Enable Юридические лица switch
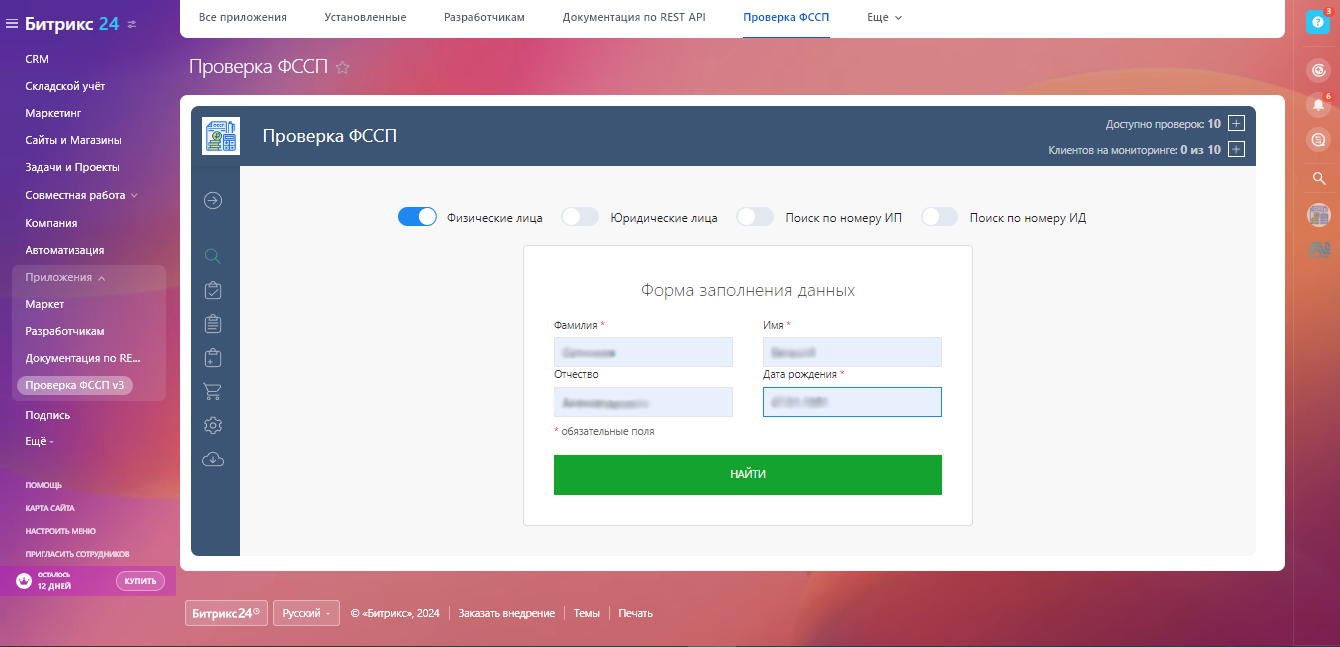 580,217
